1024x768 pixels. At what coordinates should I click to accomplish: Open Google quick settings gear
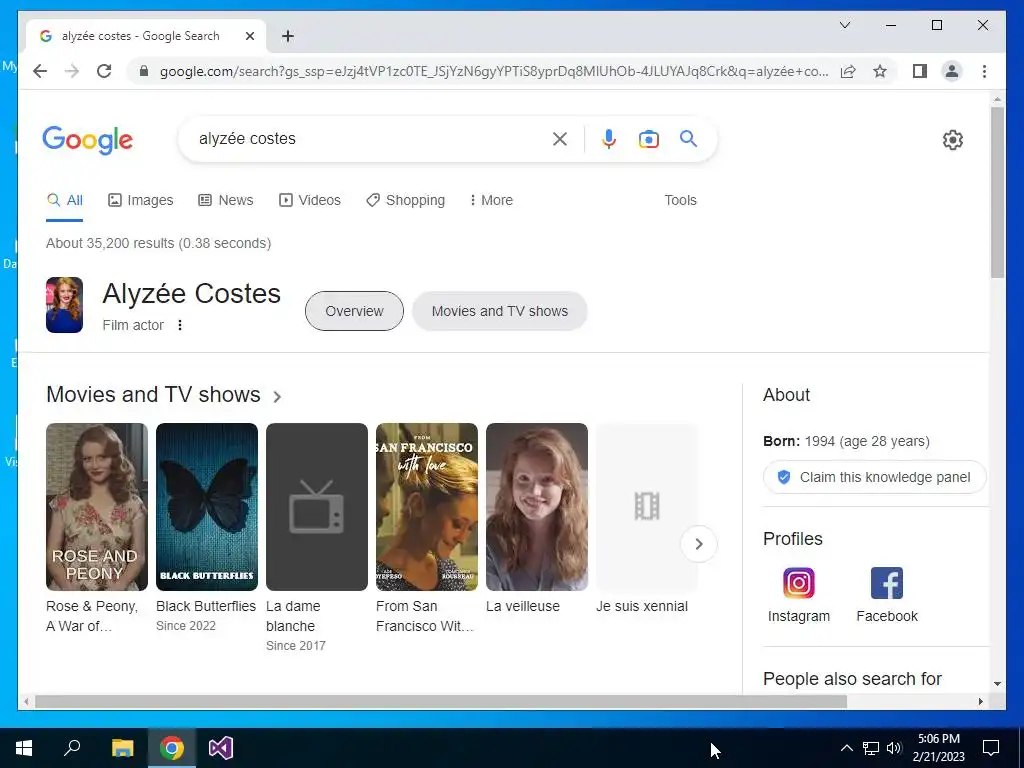tap(952, 139)
